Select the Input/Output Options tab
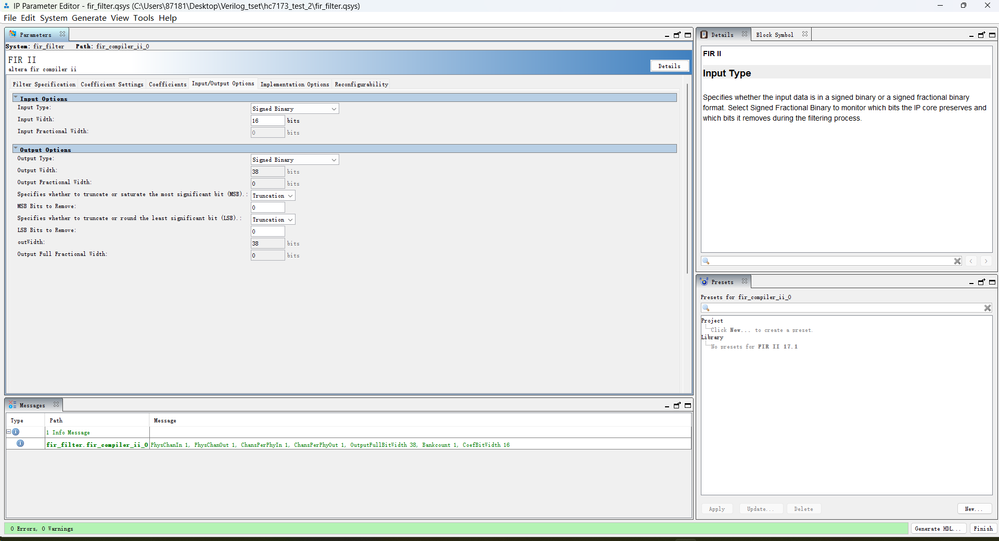 (x=223, y=83)
